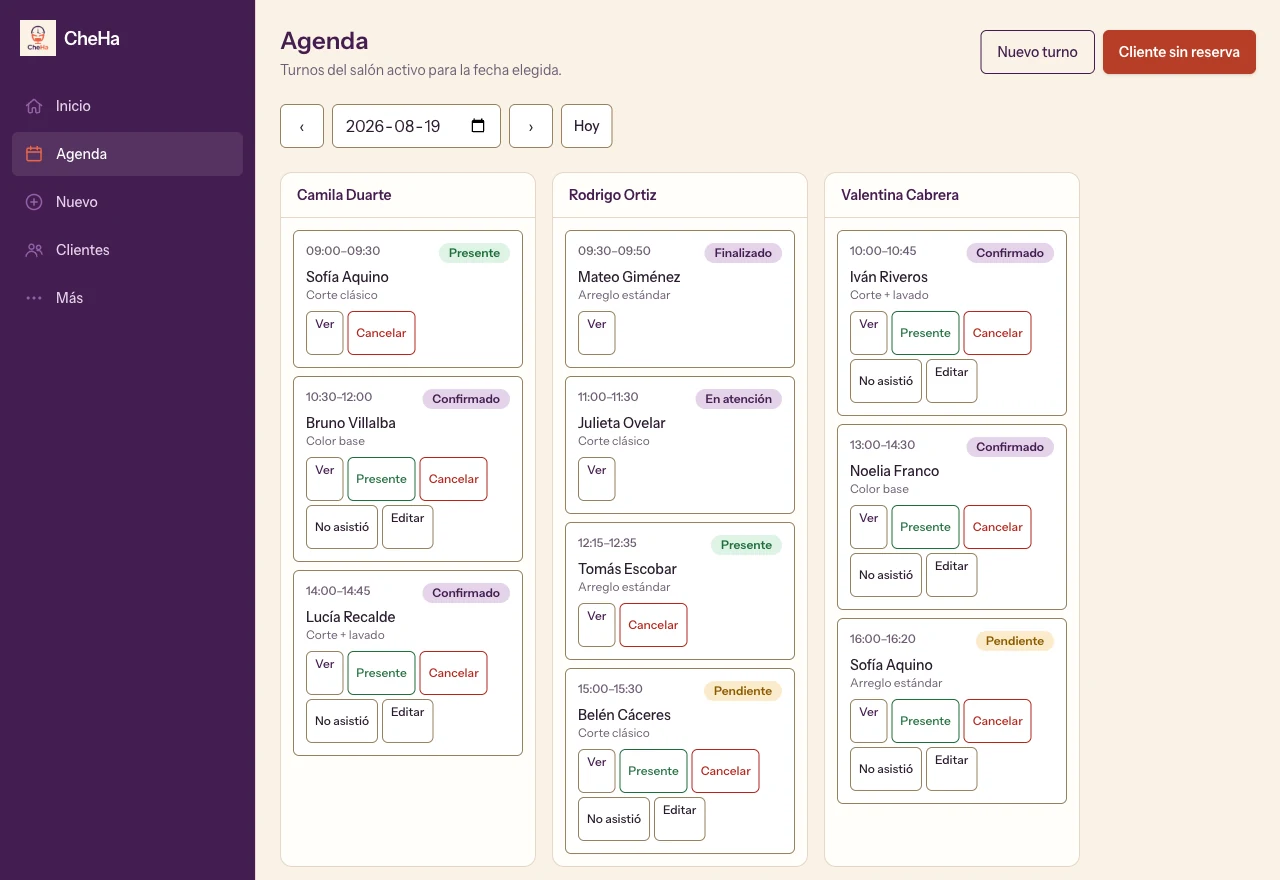This screenshot has width=1280, height=880.
Task: Cancel Sofía Aquino's 16:00 Arreglo estándar
Action: [997, 721]
